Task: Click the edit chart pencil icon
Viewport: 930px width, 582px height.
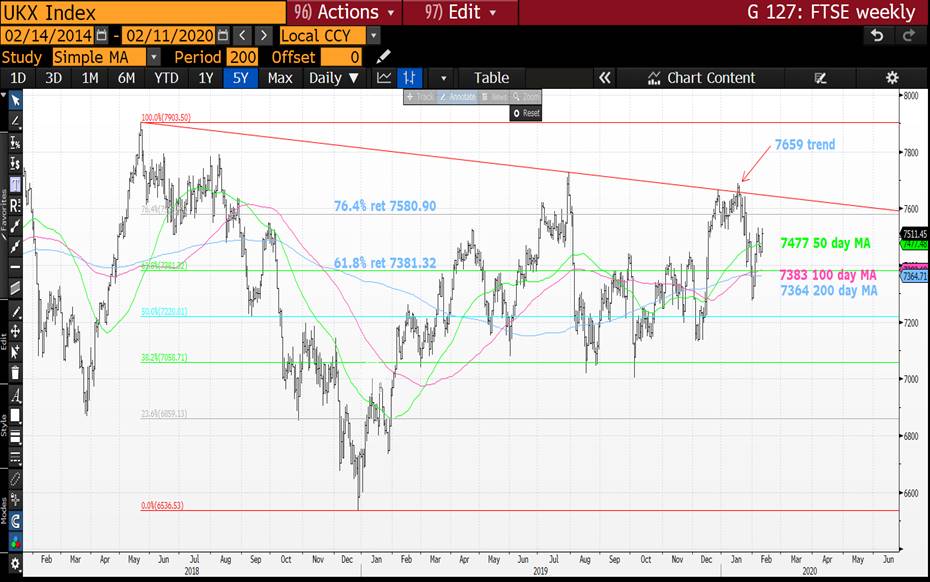Action: pyautogui.click(x=820, y=78)
